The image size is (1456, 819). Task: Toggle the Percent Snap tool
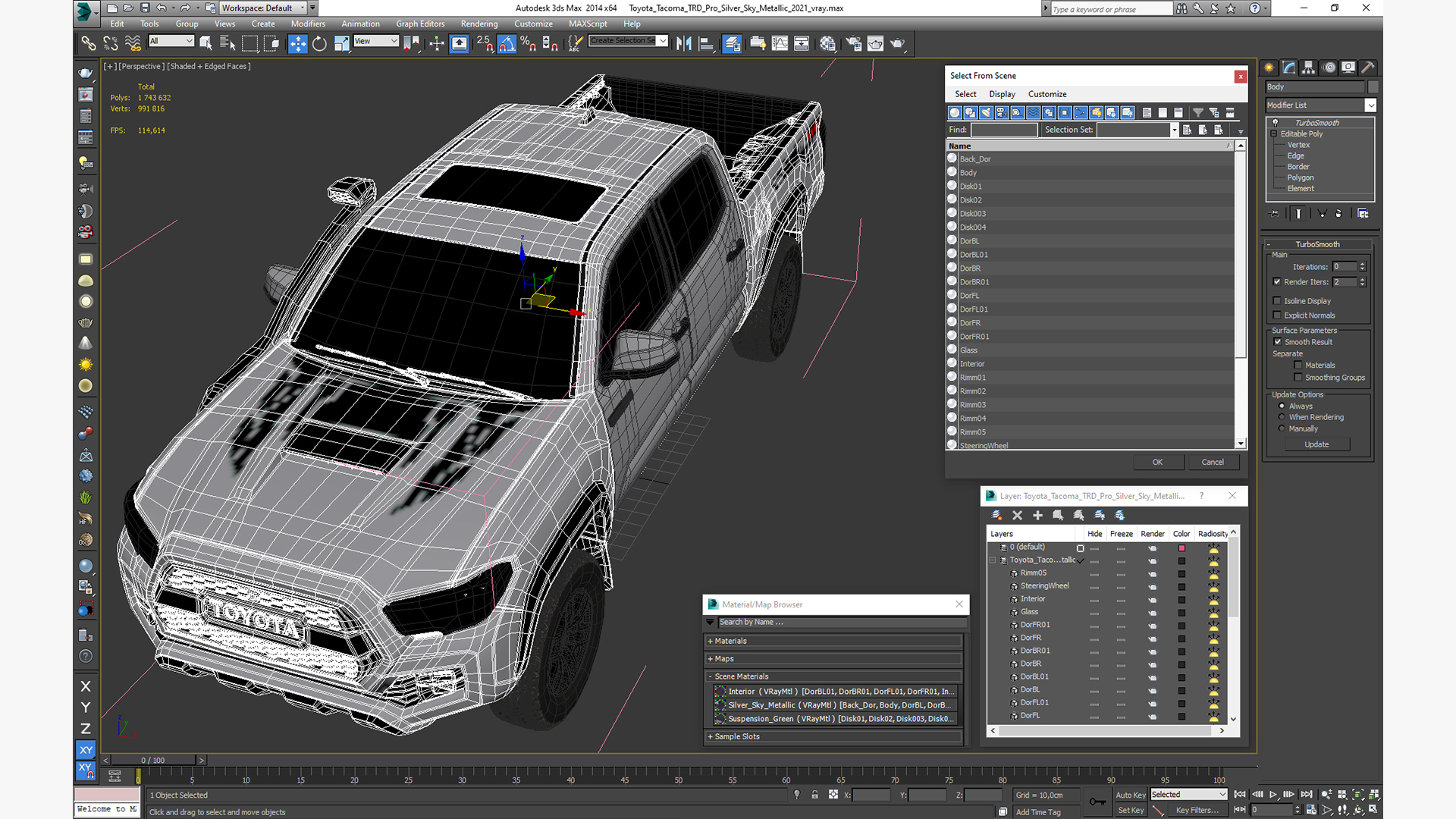coord(529,43)
